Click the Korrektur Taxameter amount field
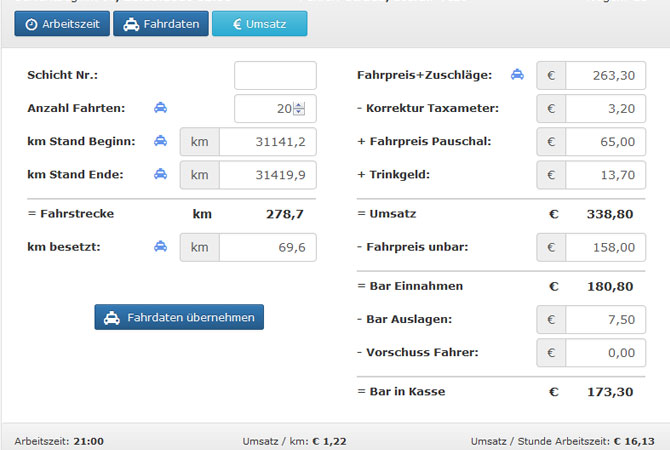 [605, 109]
